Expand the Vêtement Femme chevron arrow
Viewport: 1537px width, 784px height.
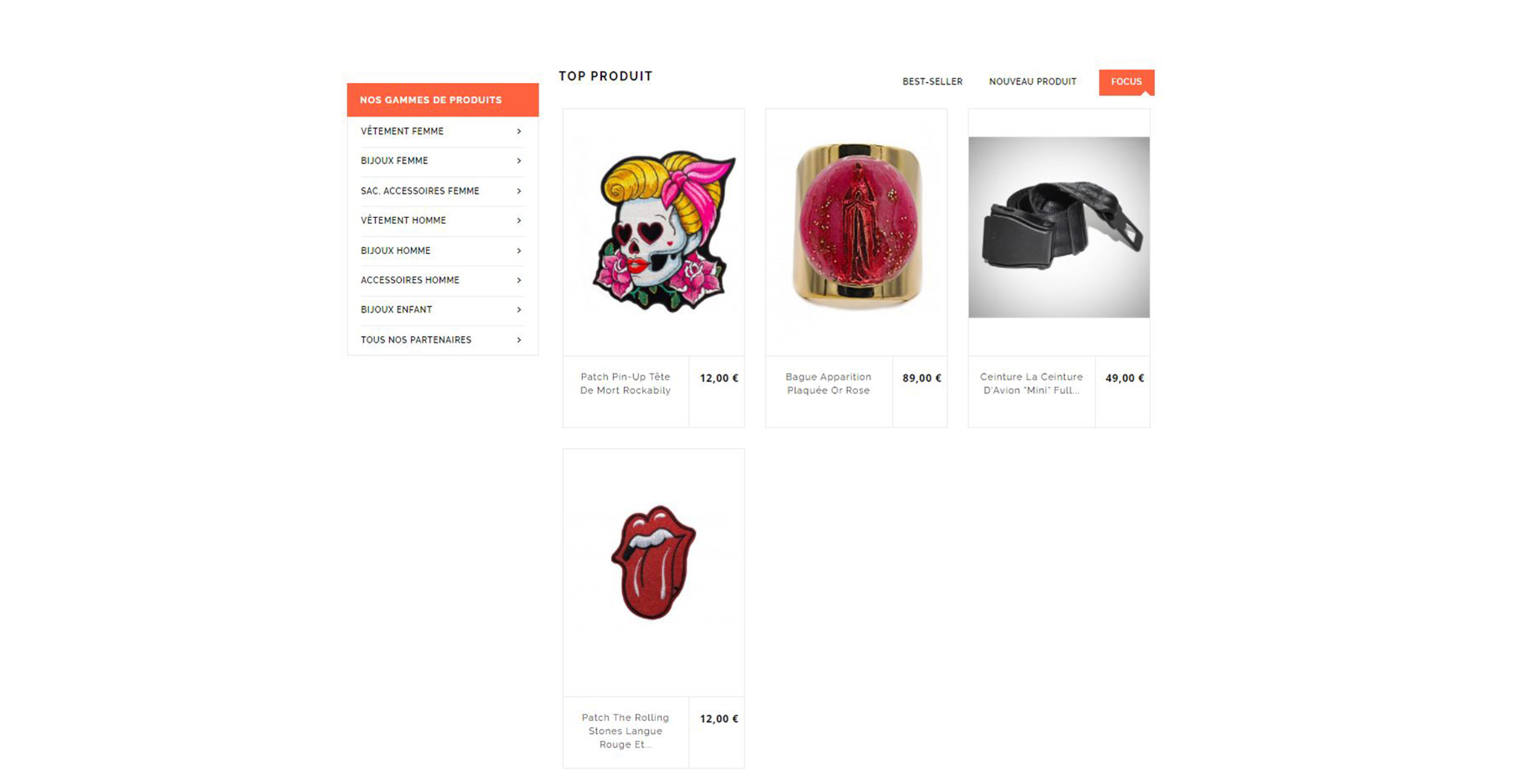click(519, 131)
